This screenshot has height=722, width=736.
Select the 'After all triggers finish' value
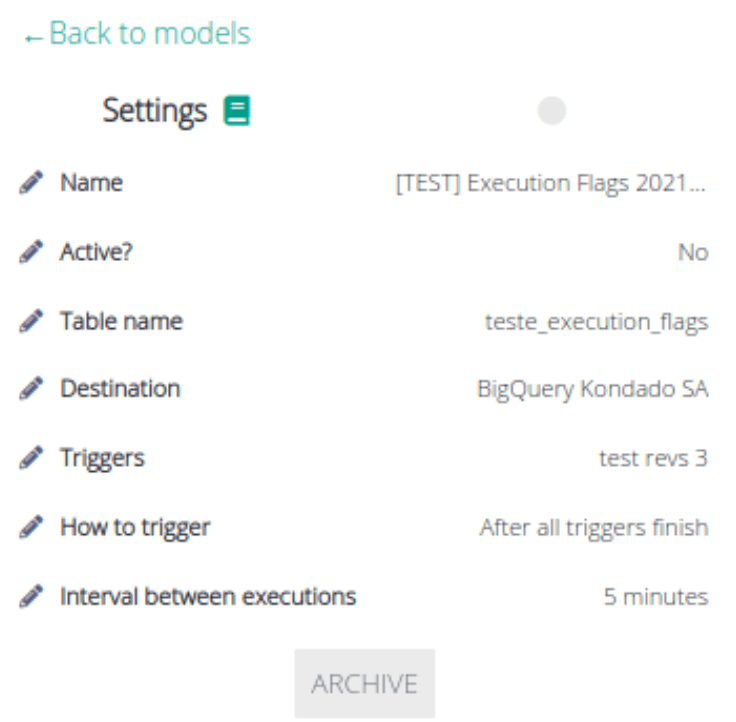(594, 528)
